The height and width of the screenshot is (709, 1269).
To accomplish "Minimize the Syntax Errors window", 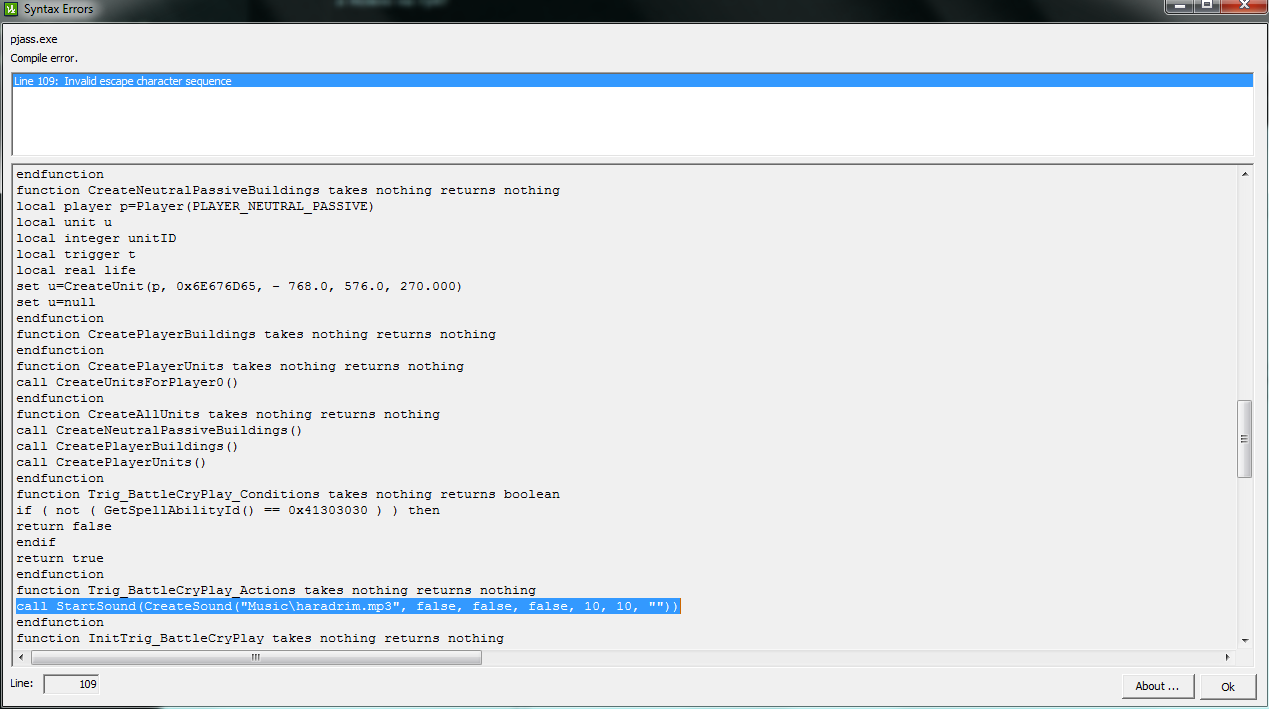I will tap(1180, 6).
